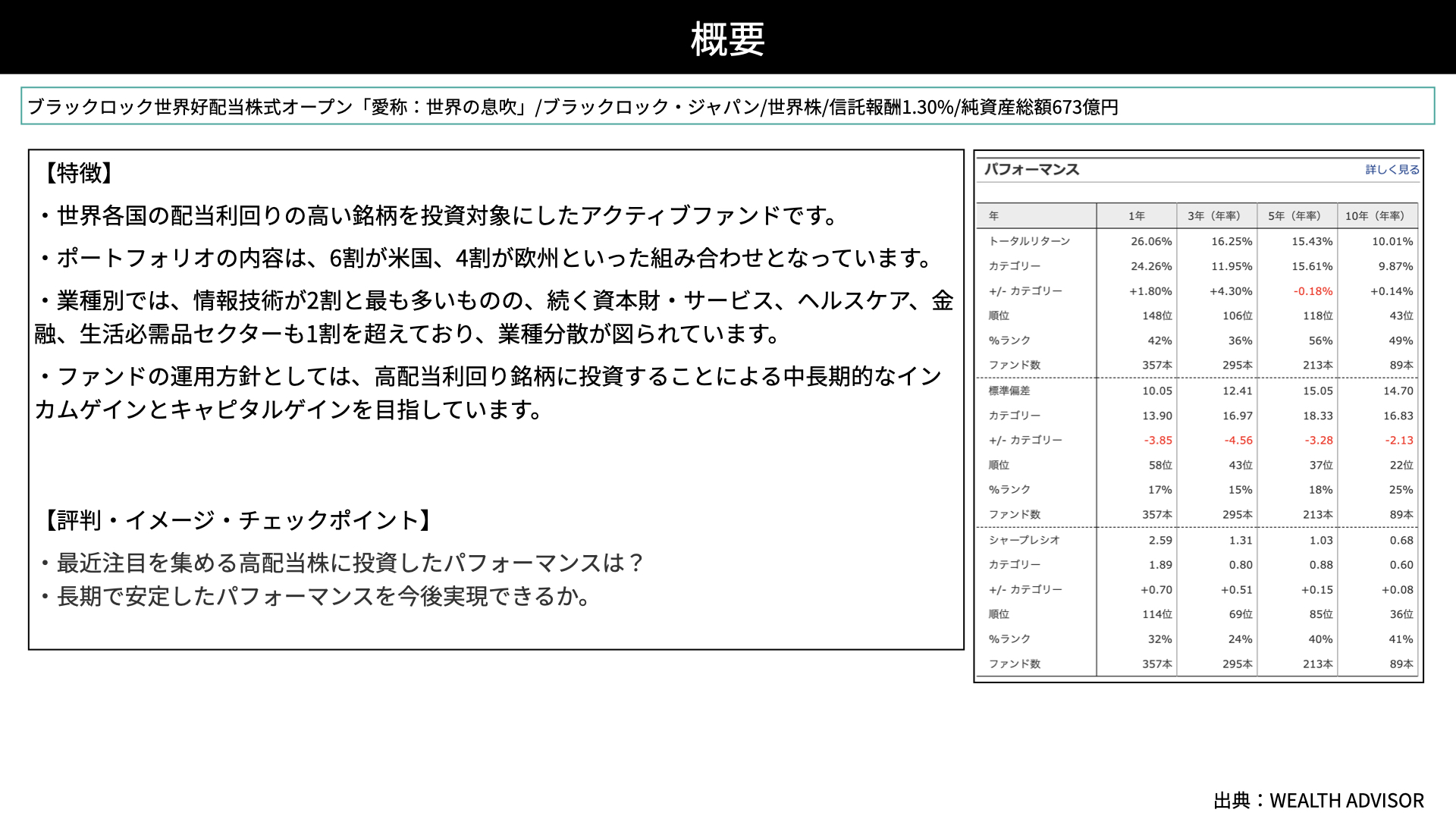Viewport: 1456px width, 819px height.
Task: Click the red -0.18% value
Action: pyautogui.click(x=1313, y=291)
